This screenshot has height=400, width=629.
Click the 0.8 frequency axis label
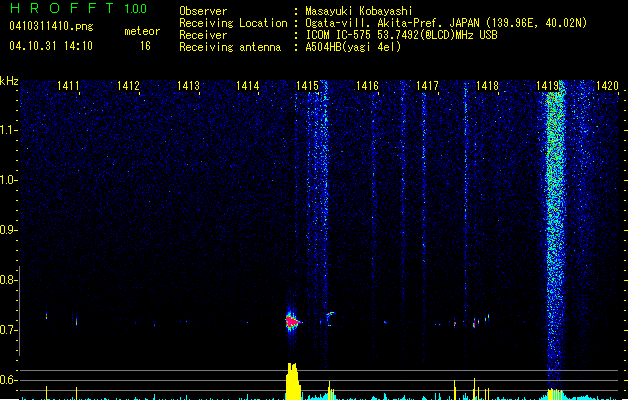(8, 280)
